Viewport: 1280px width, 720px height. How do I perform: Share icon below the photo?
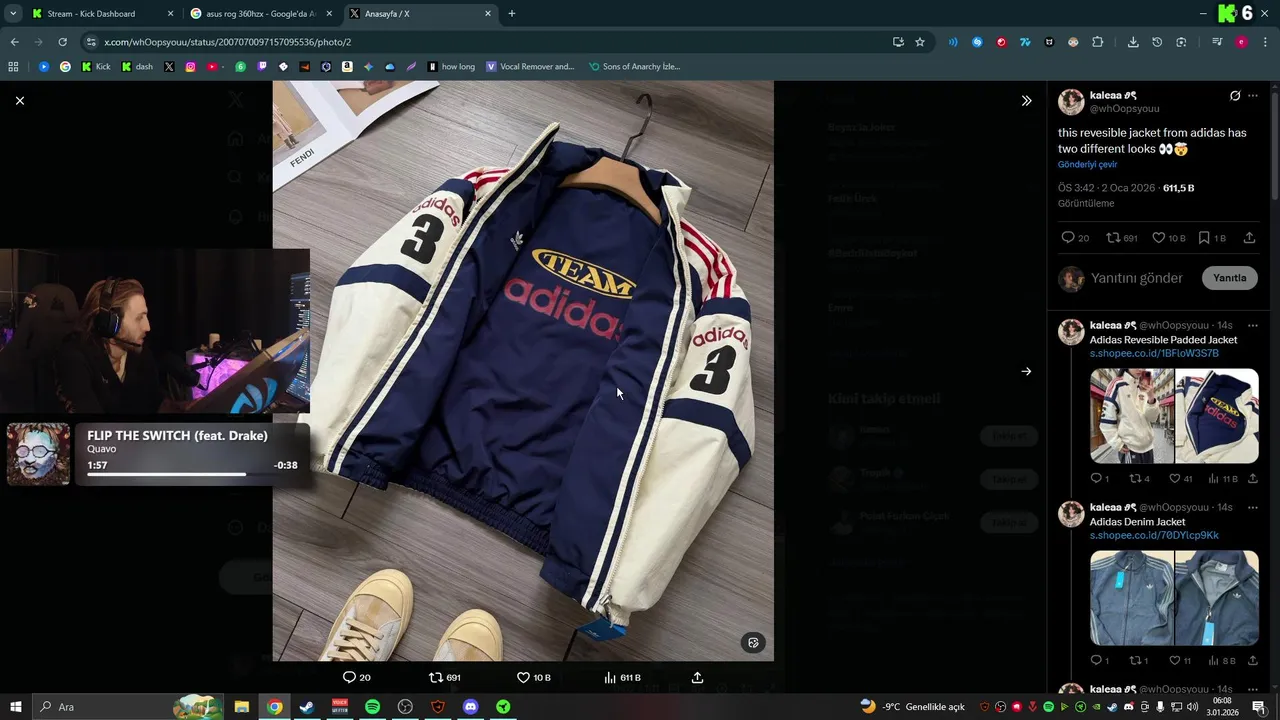(697, 677)
